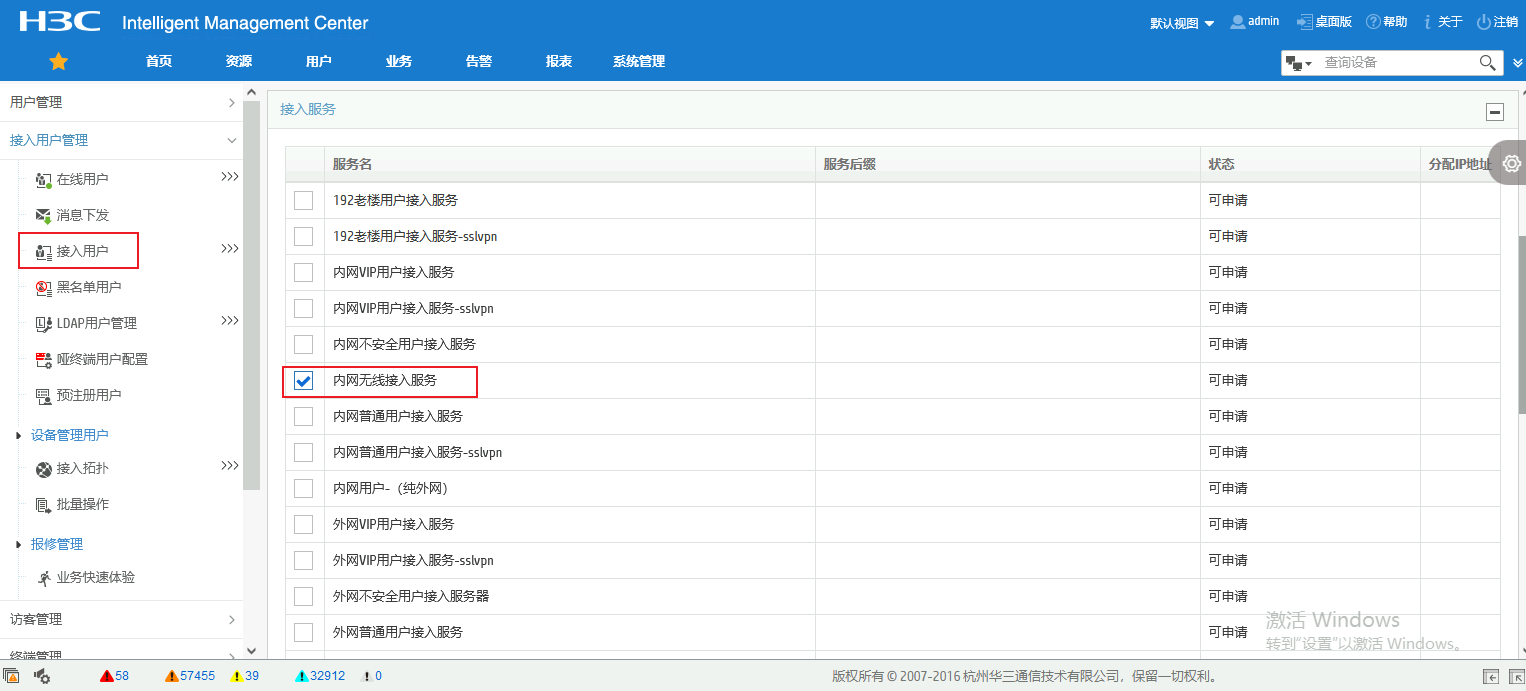Open the 业务 menu

point(399,62)
